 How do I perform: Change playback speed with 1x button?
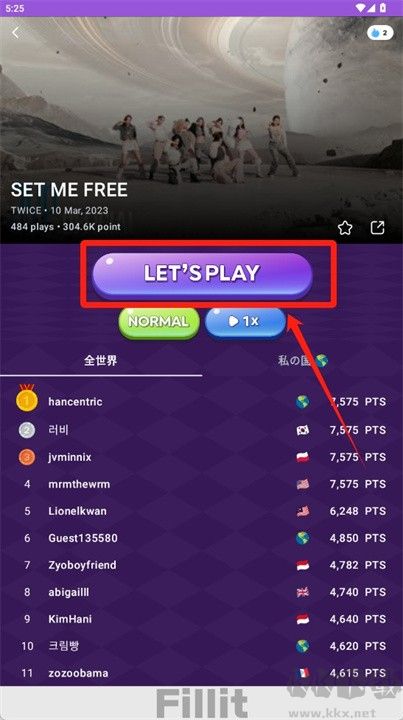246,322
